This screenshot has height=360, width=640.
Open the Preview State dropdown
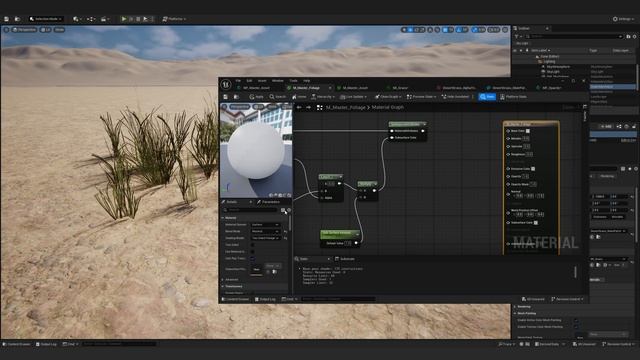point(421,97)
